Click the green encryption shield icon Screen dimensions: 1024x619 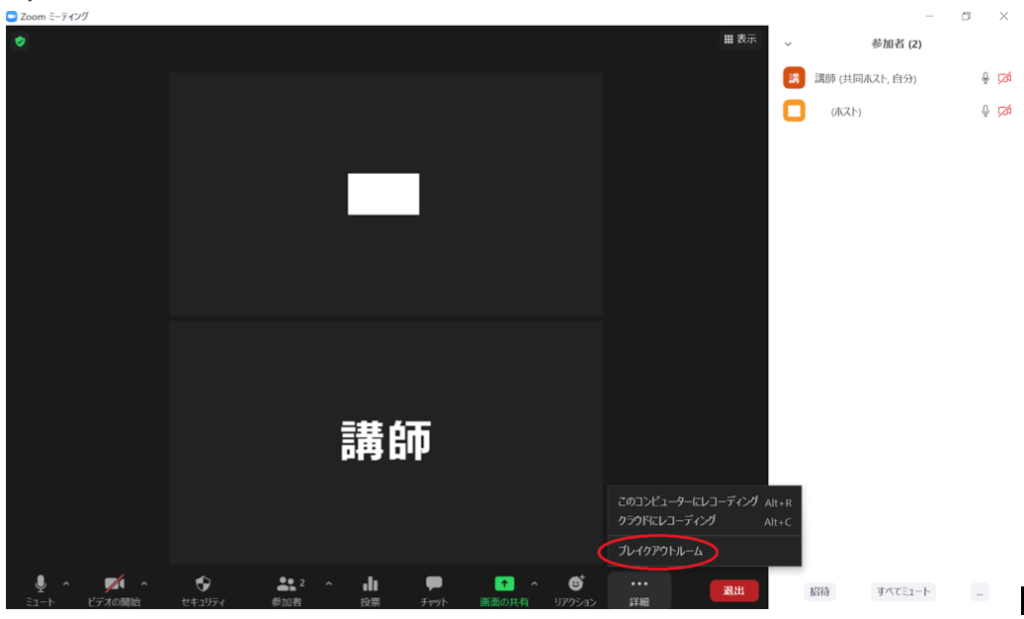pos(20,42)
